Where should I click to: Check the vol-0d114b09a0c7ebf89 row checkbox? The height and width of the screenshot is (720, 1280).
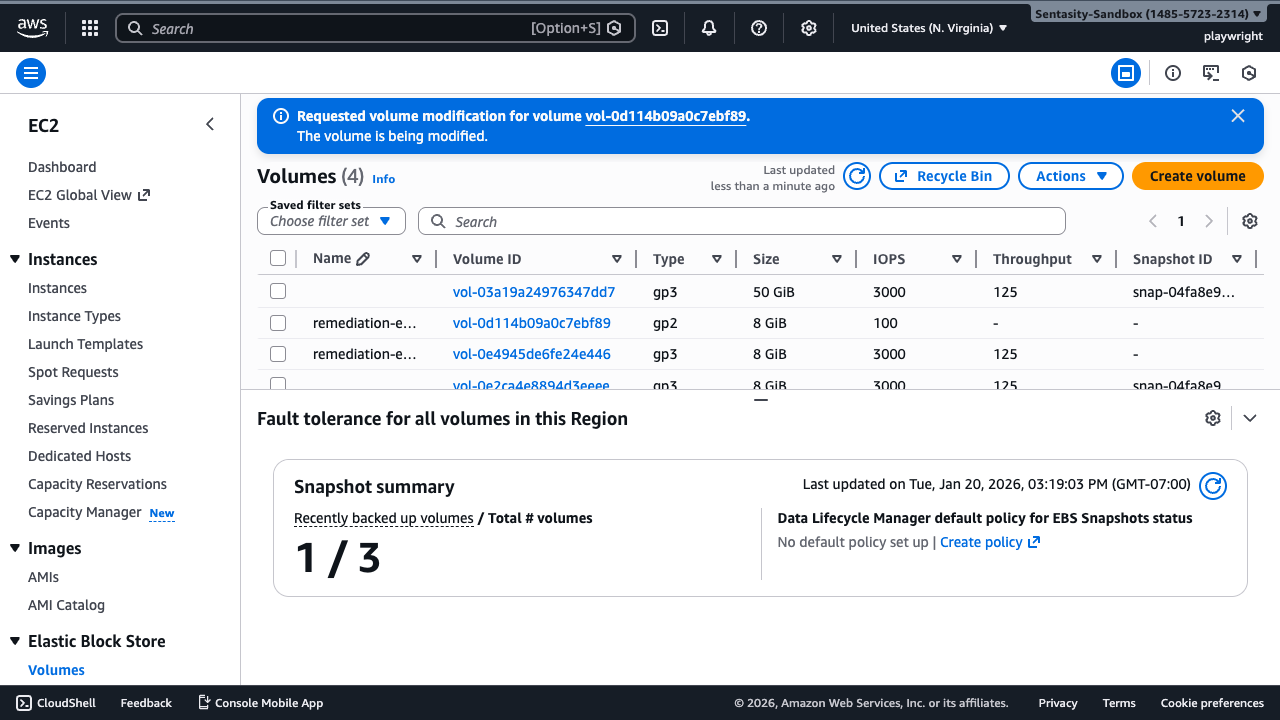tap(278, 323)
